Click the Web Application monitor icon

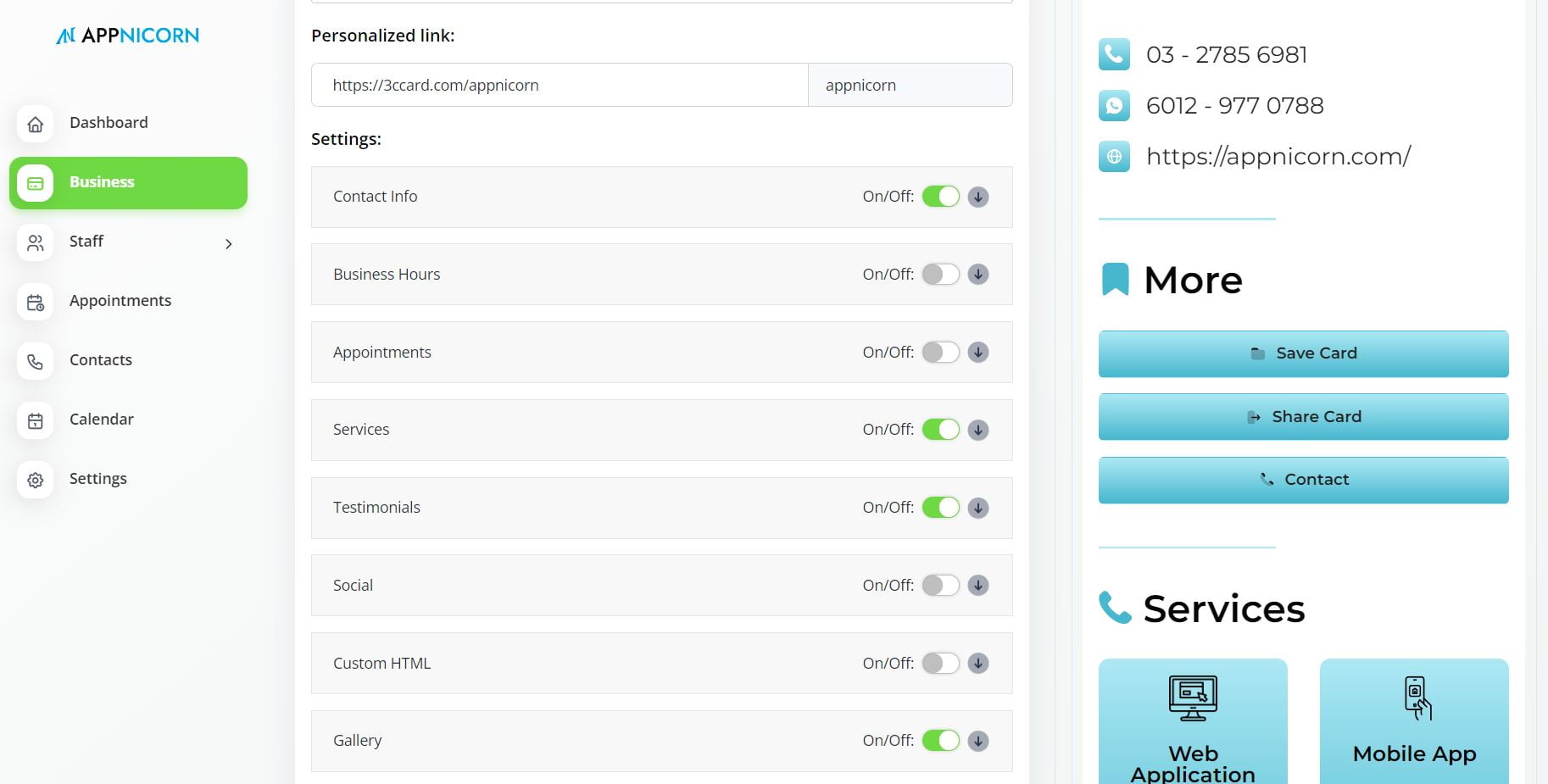point(1192,698)
